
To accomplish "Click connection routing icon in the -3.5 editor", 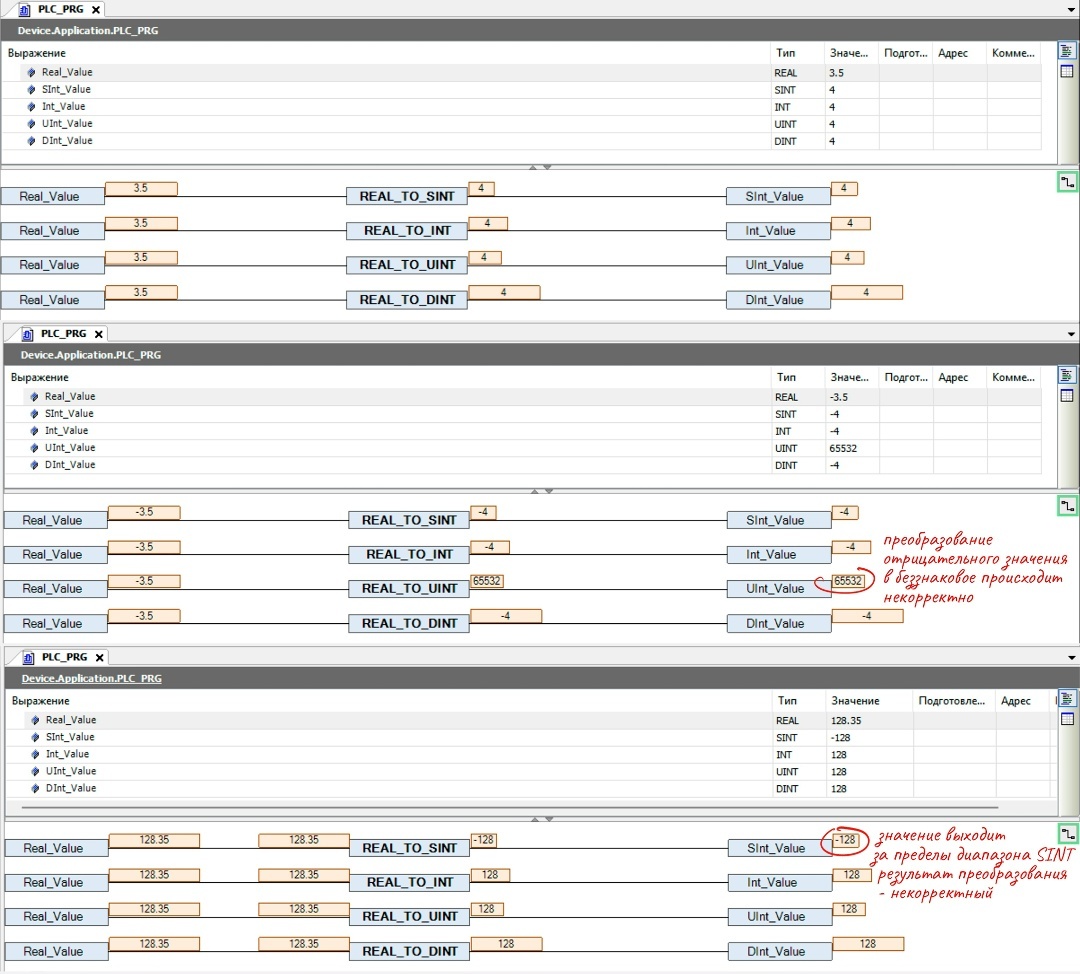I will pyautogui.click(x=1067, y=506).
